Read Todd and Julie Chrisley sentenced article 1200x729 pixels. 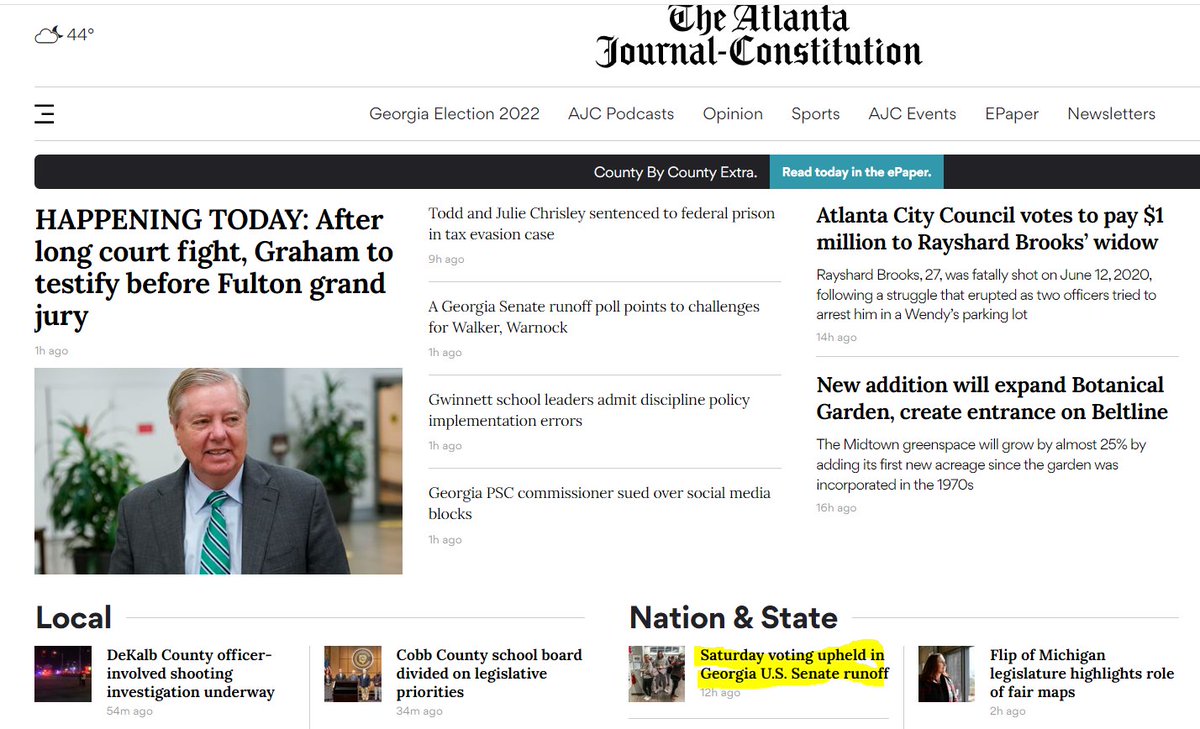pos(602,224)
